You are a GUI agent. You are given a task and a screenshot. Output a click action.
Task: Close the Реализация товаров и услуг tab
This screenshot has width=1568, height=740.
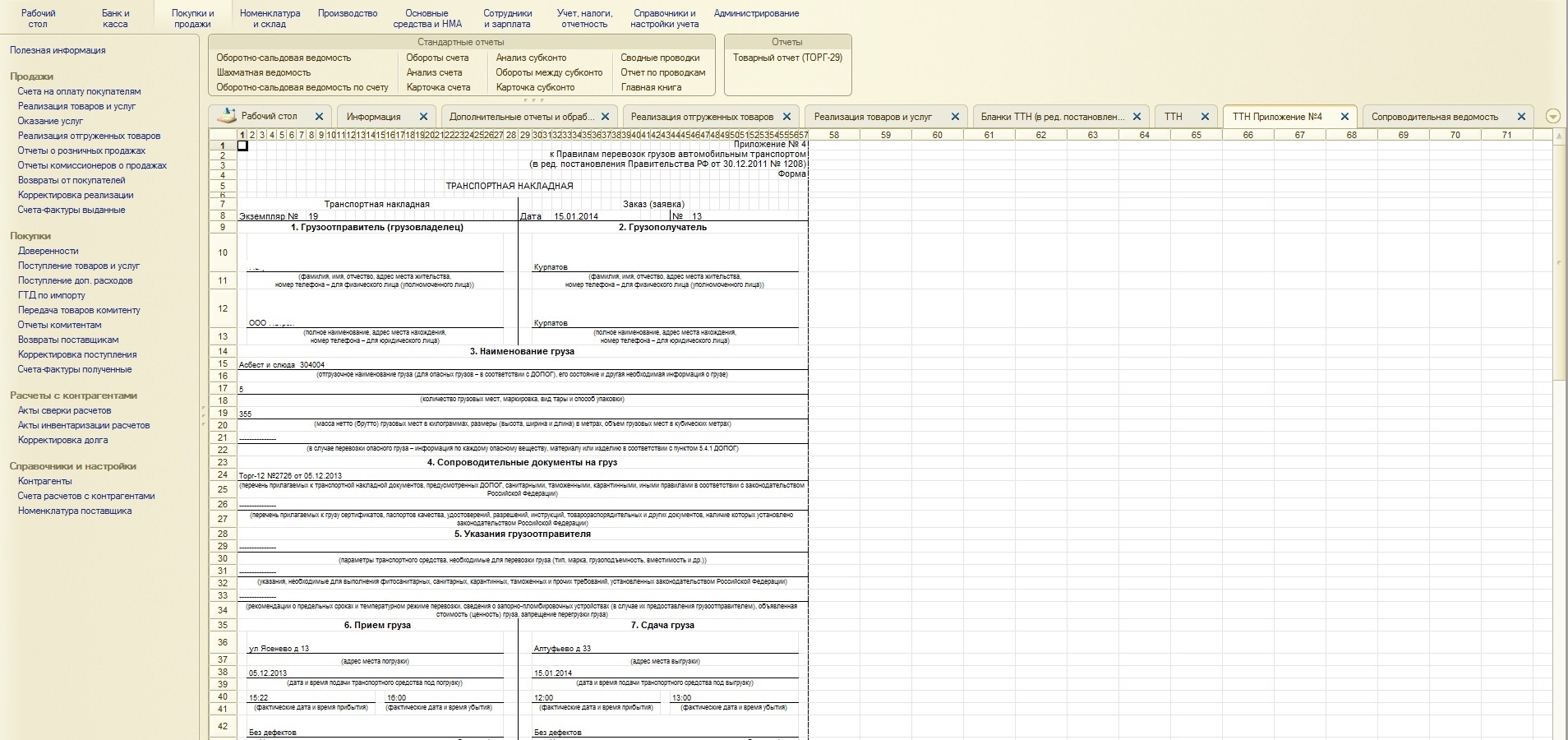pyautogui.click(x=955, y=117)
